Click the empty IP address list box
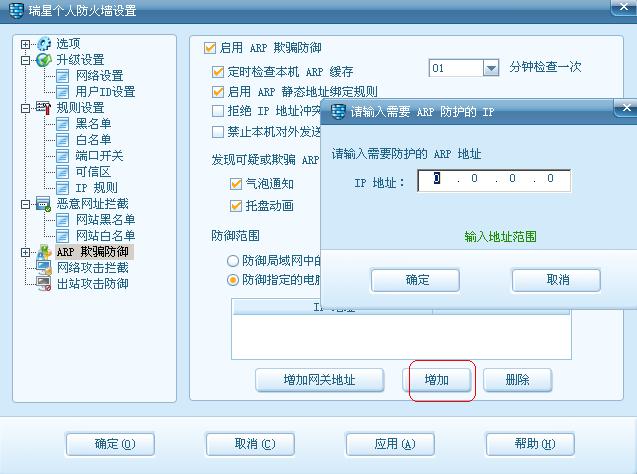 coord(401,337)
